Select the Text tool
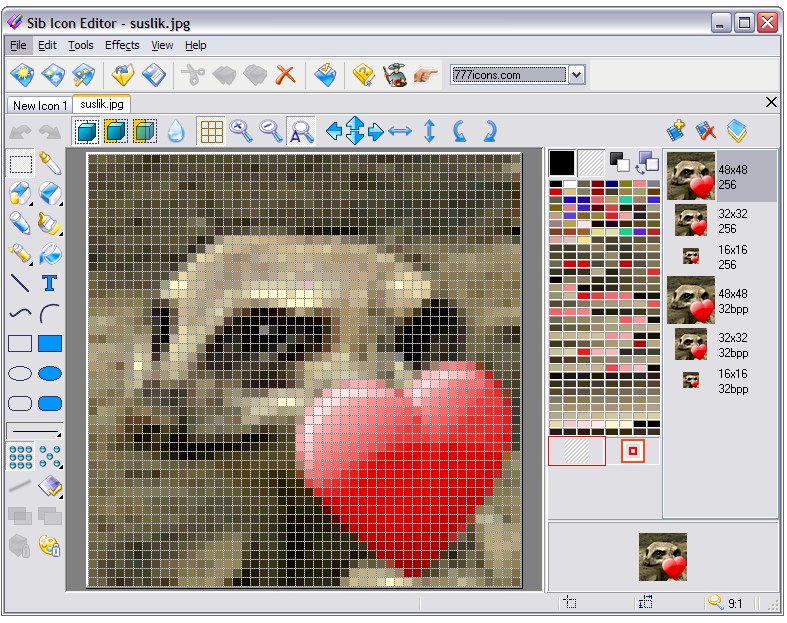The height and width of the screenshot is (623, 787). coord(50,283)
